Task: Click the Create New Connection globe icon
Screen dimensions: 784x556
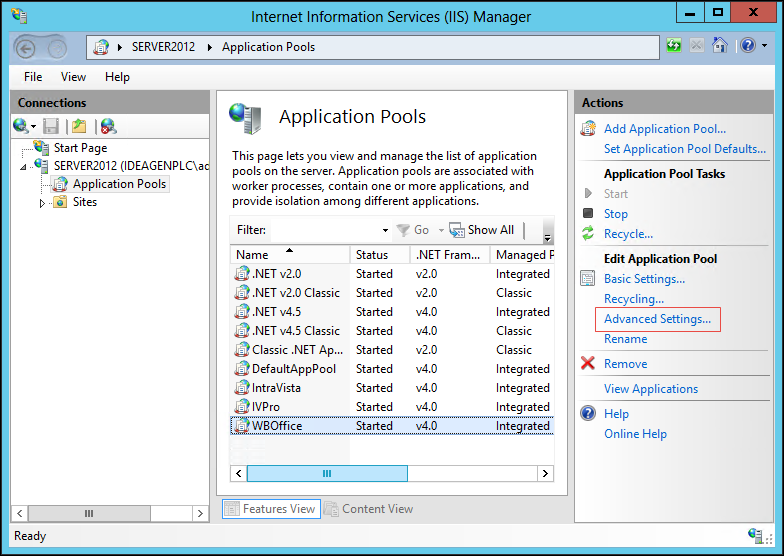Action: [x=20, y=126]
